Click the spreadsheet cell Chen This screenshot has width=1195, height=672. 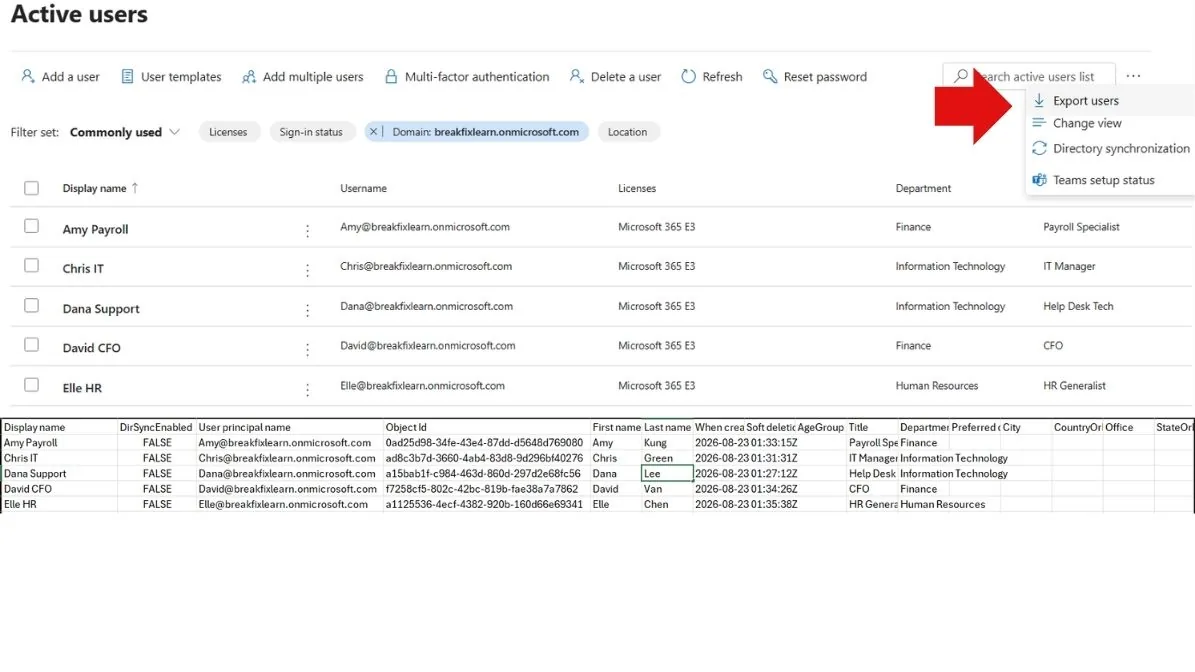(668, 504)
